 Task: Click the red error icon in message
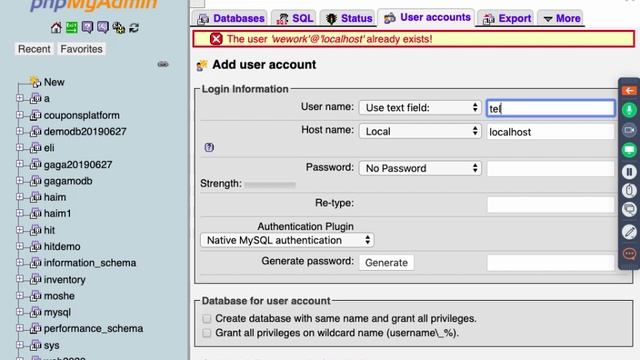pyautogui.click(x=216, y=39)
